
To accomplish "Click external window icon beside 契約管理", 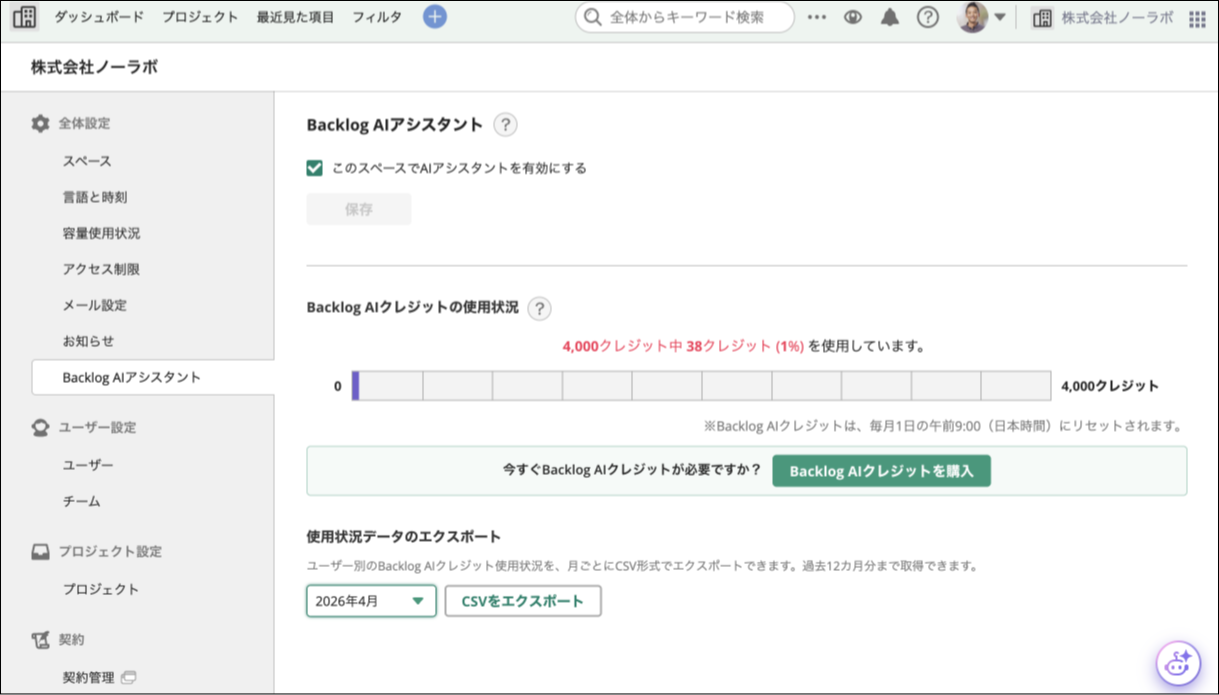I will (x=128, y=677).
